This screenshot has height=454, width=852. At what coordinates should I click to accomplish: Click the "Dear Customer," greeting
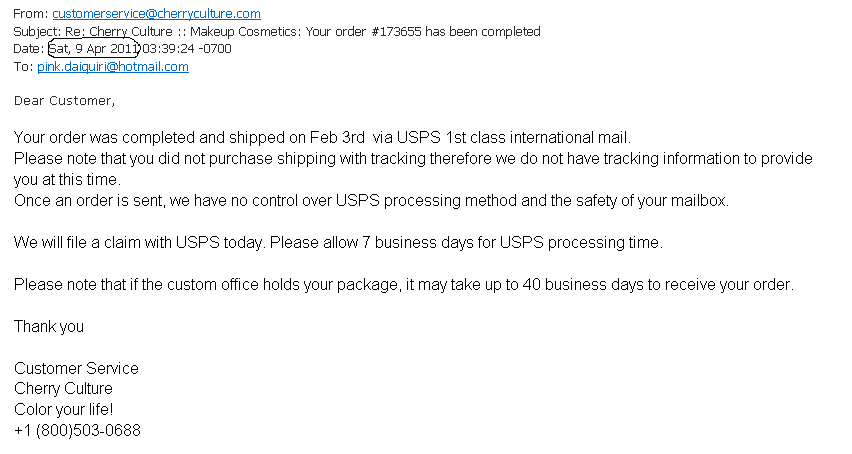64,101
